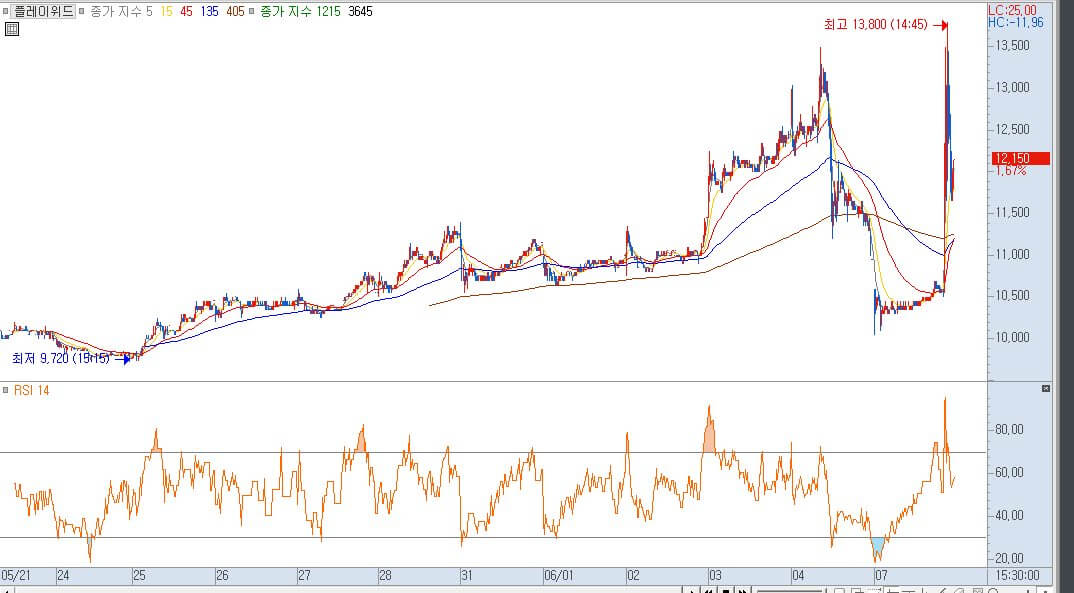
Task: Click the square marker before 플레이위드
Action: (6, 11)
